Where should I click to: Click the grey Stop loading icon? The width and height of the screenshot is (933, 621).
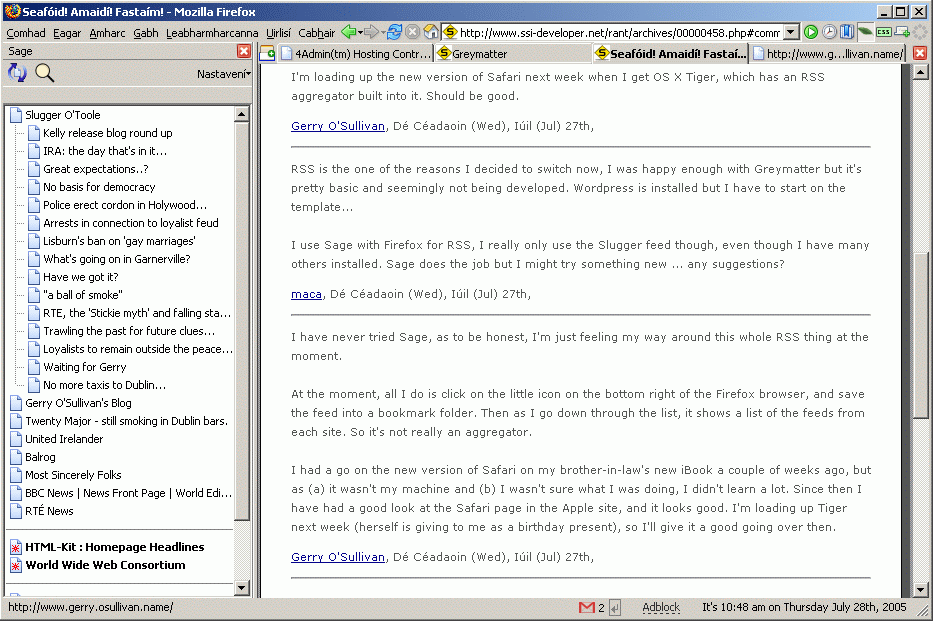click(412, 32)
